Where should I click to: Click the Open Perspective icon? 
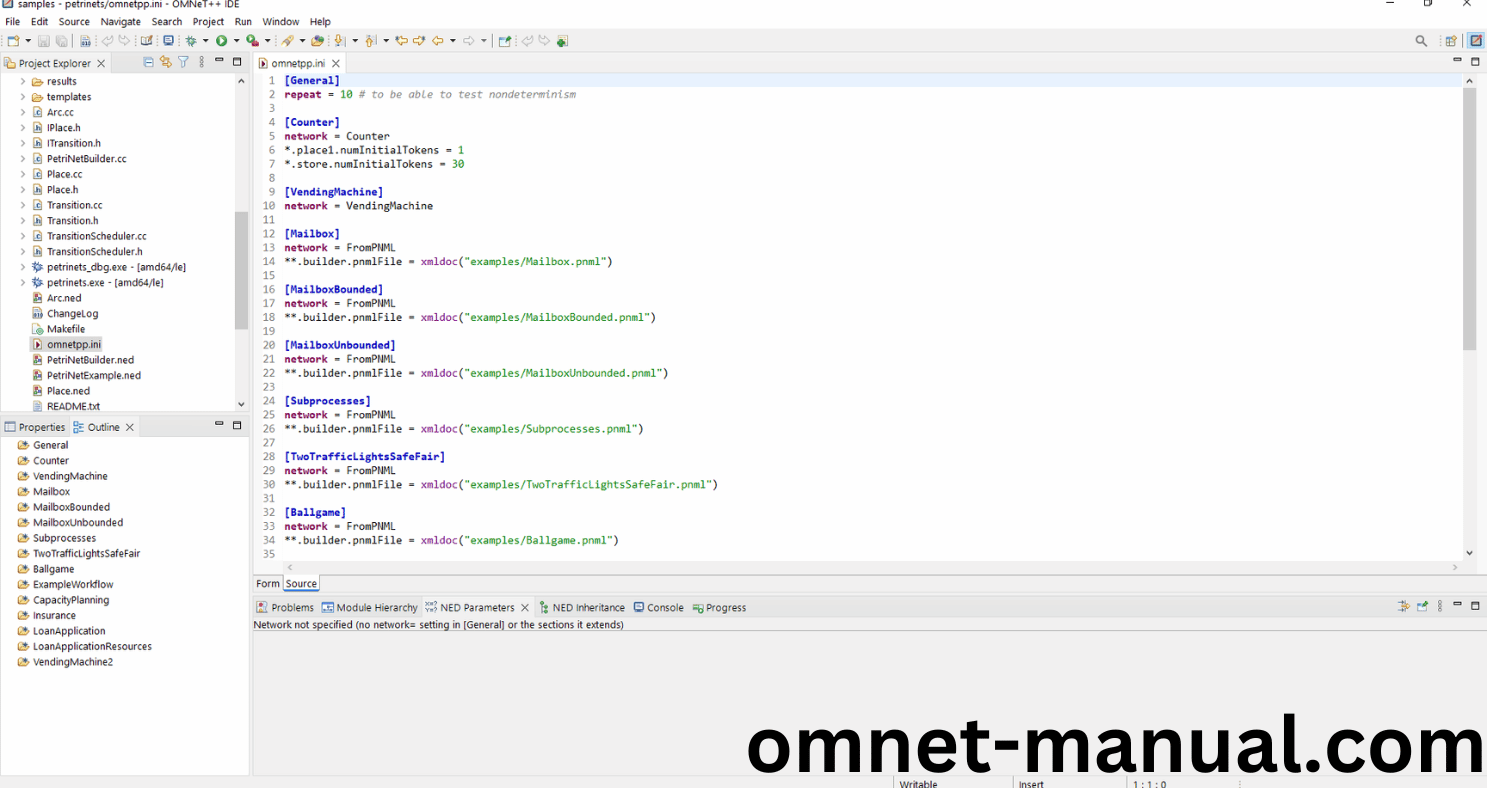click(1450, 41)
